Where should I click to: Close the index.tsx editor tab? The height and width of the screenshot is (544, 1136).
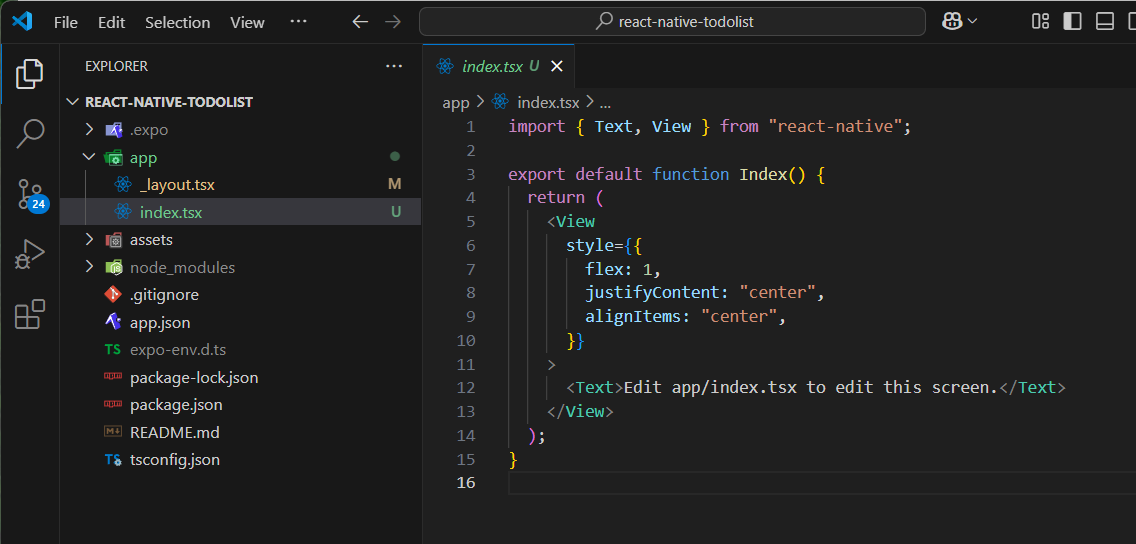(x=556, y=66)
